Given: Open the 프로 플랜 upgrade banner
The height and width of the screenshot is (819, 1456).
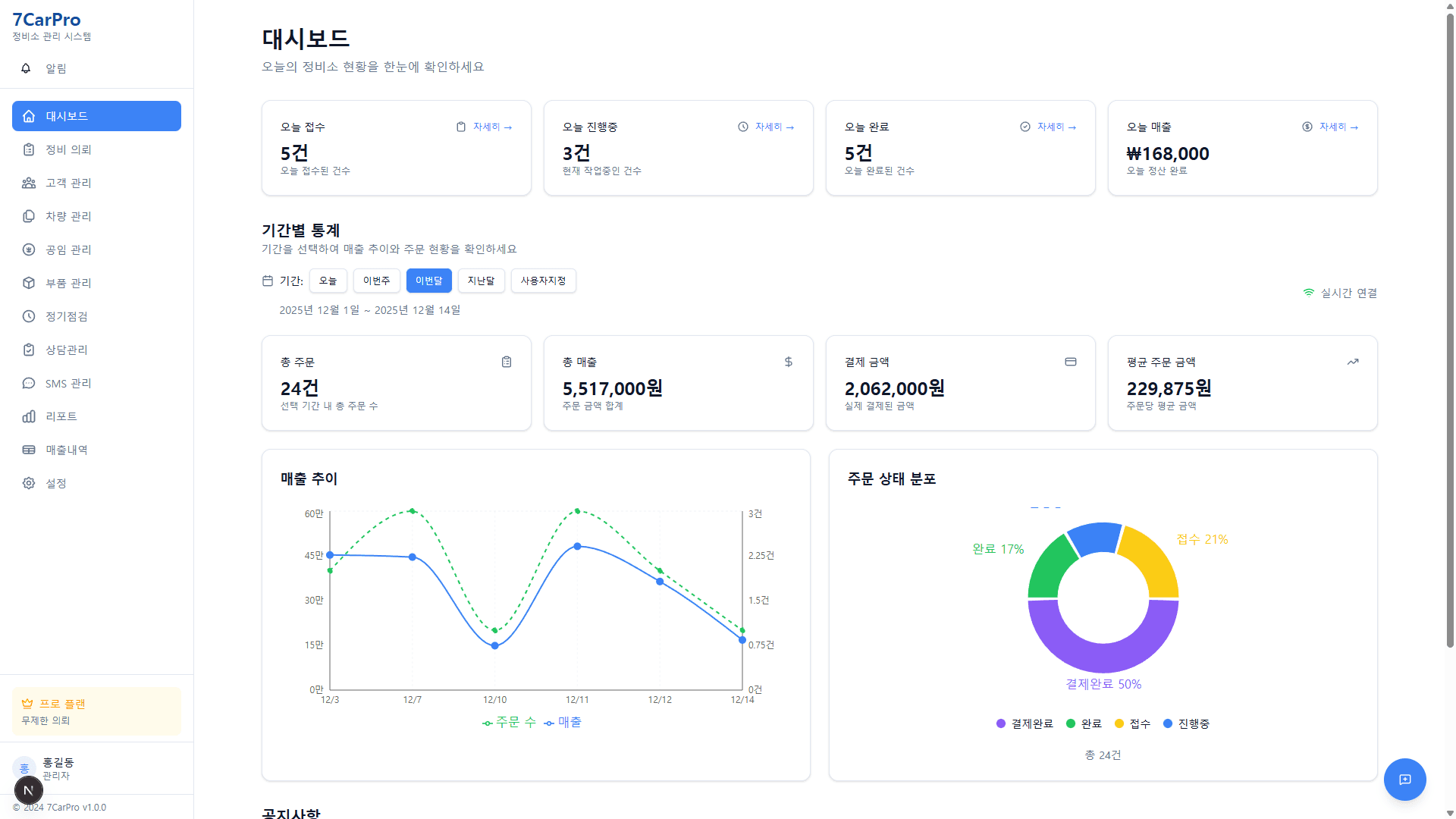Looking at the screenshot, I should (x=96, y=711).
